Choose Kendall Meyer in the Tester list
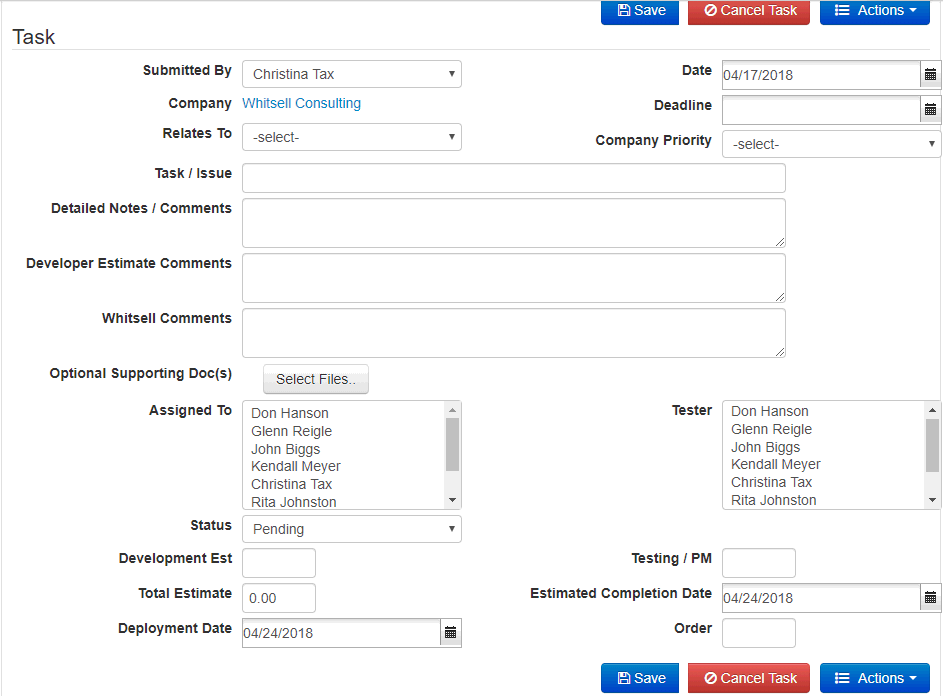The image size is (943, 696). coord(775,464)
